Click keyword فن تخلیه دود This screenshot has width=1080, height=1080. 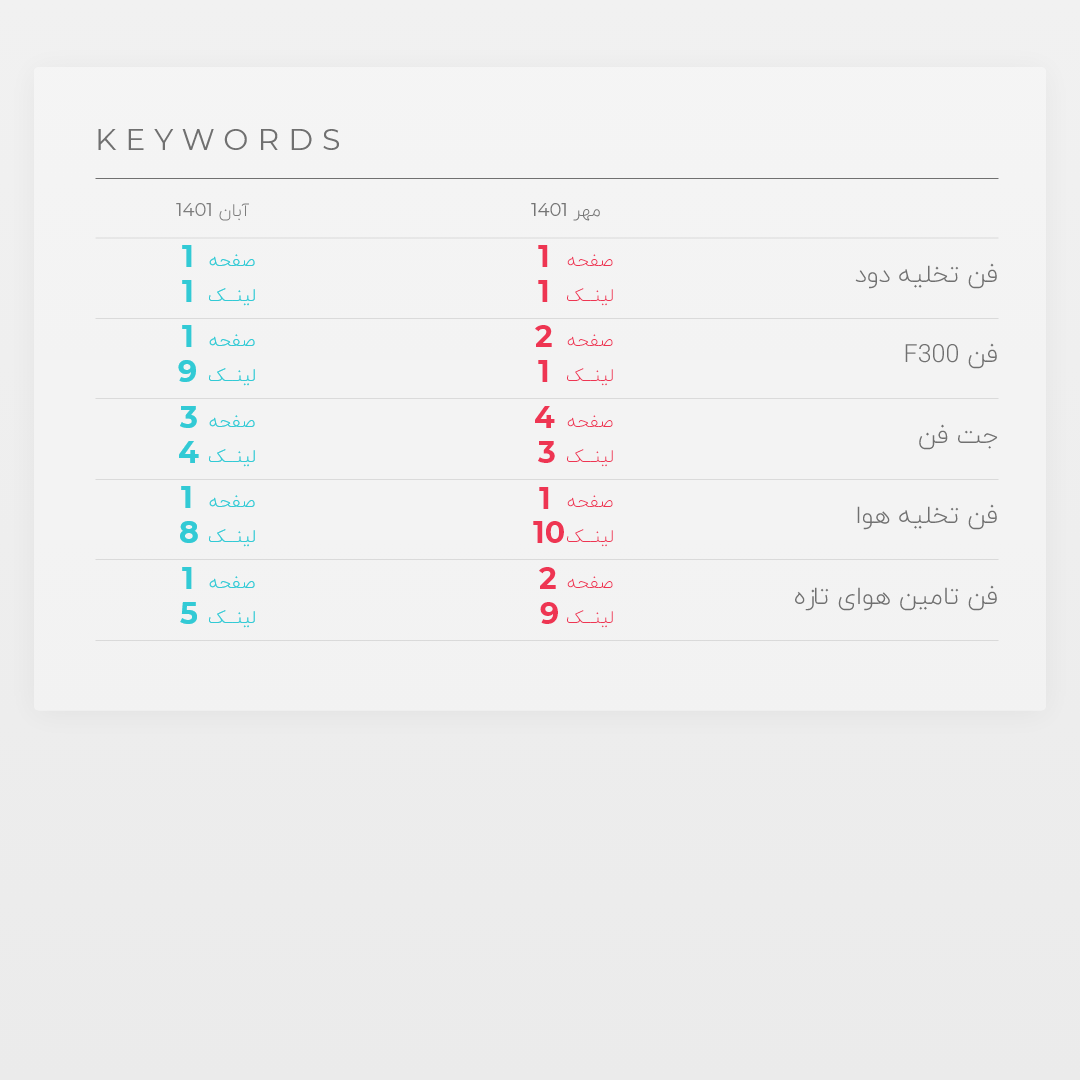click(x=926, y=275)
